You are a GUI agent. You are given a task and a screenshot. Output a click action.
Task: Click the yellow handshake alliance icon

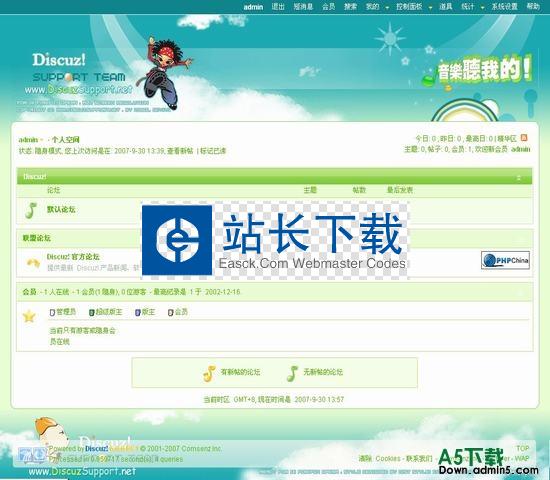[33, 262]
